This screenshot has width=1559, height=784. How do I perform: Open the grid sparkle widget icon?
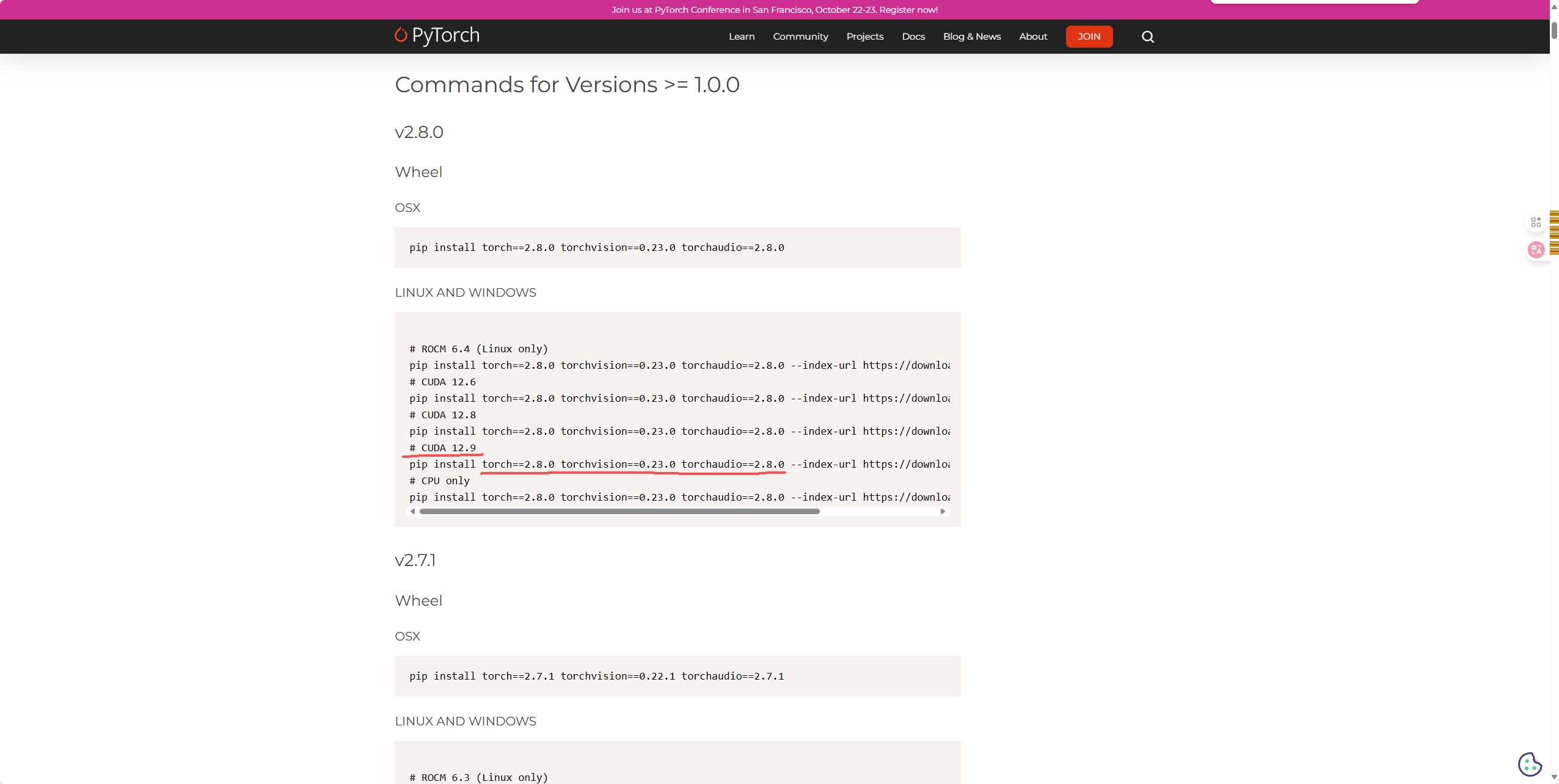[1536, 222]
